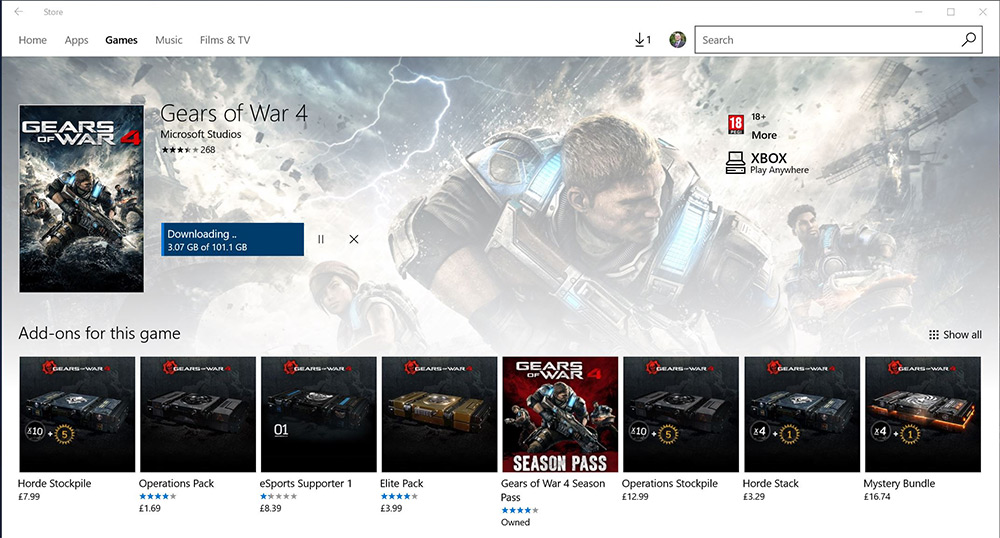Click the Gears of War 4 page title

click(233, 113)
